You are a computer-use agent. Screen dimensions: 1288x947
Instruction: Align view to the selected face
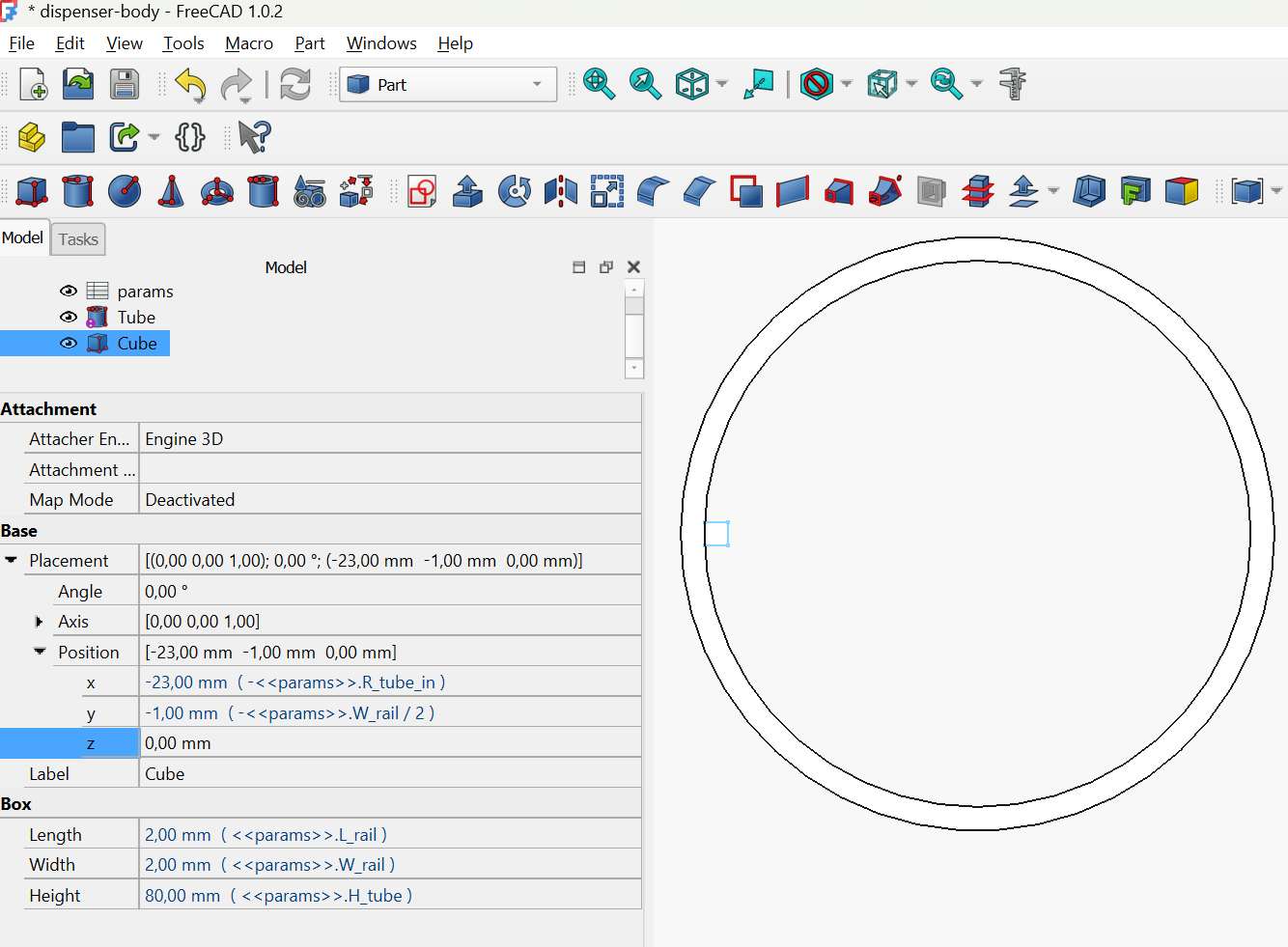point(759,84)
